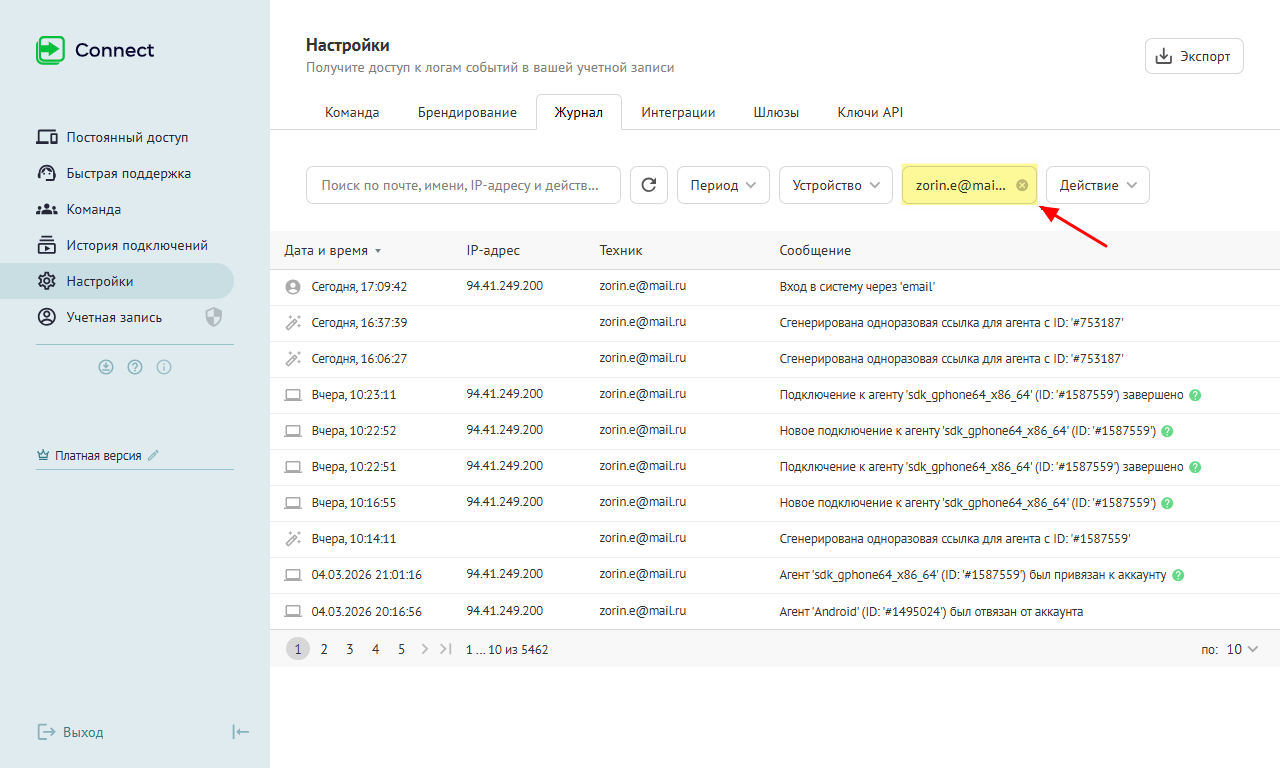Viewport: 1280px width, 768px height.
Task: Click the green help icon on the top 'завершено' row
Action: pyautogui.click(x=1195, y=395)
